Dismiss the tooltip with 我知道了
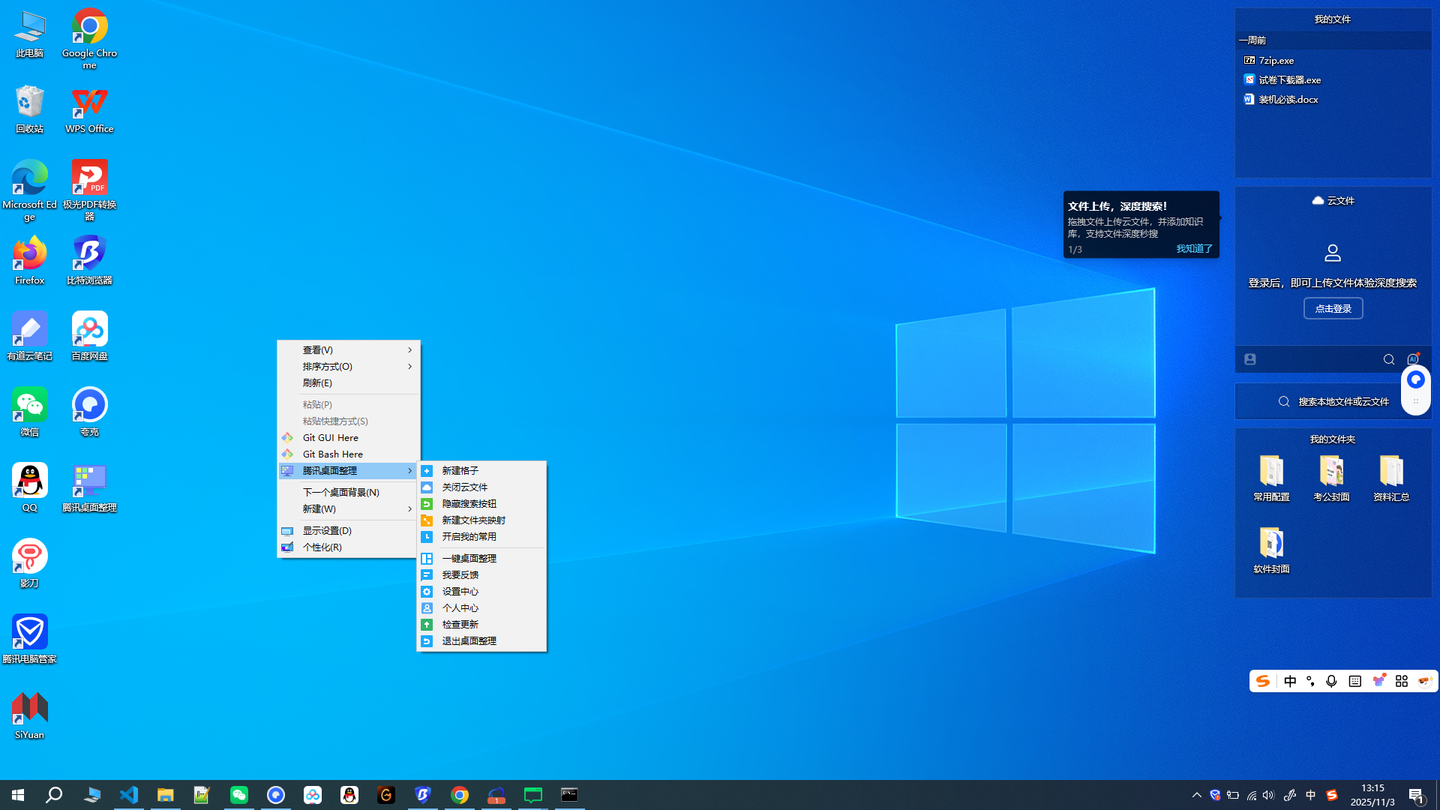The height and width of the screenshot is (810, 1440). click(1194, 249)
